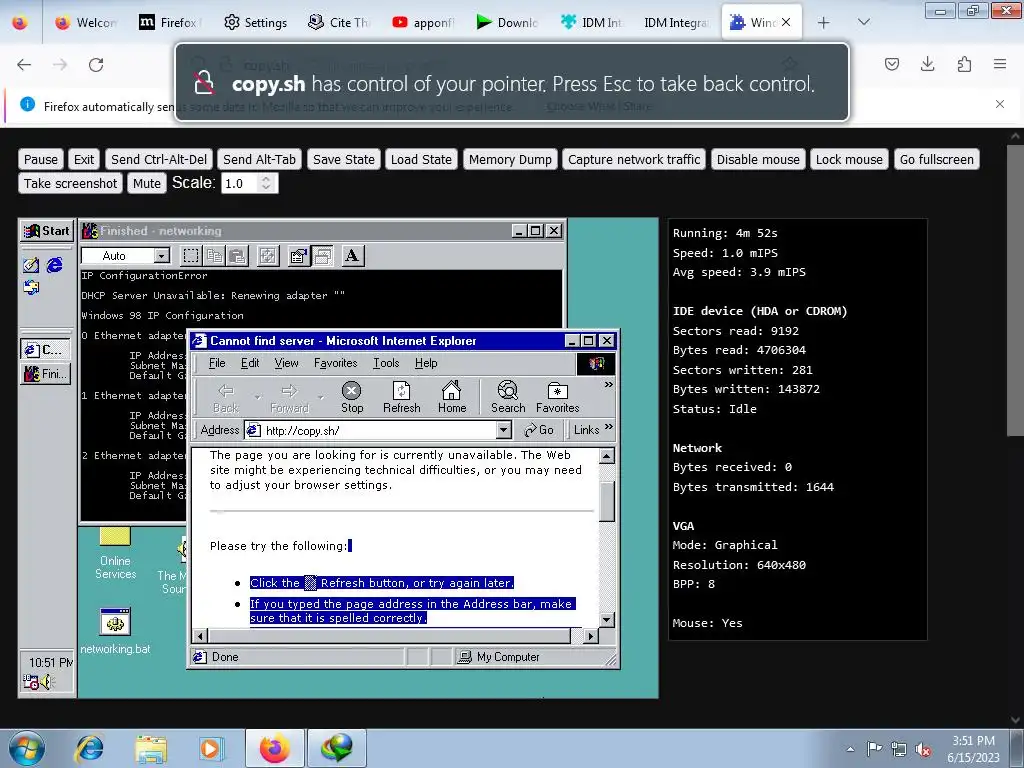1024x768 pixels.
Task: Click the Firefox downloads arrow icon
Action: pyautogui.click(x=927, y=64)
